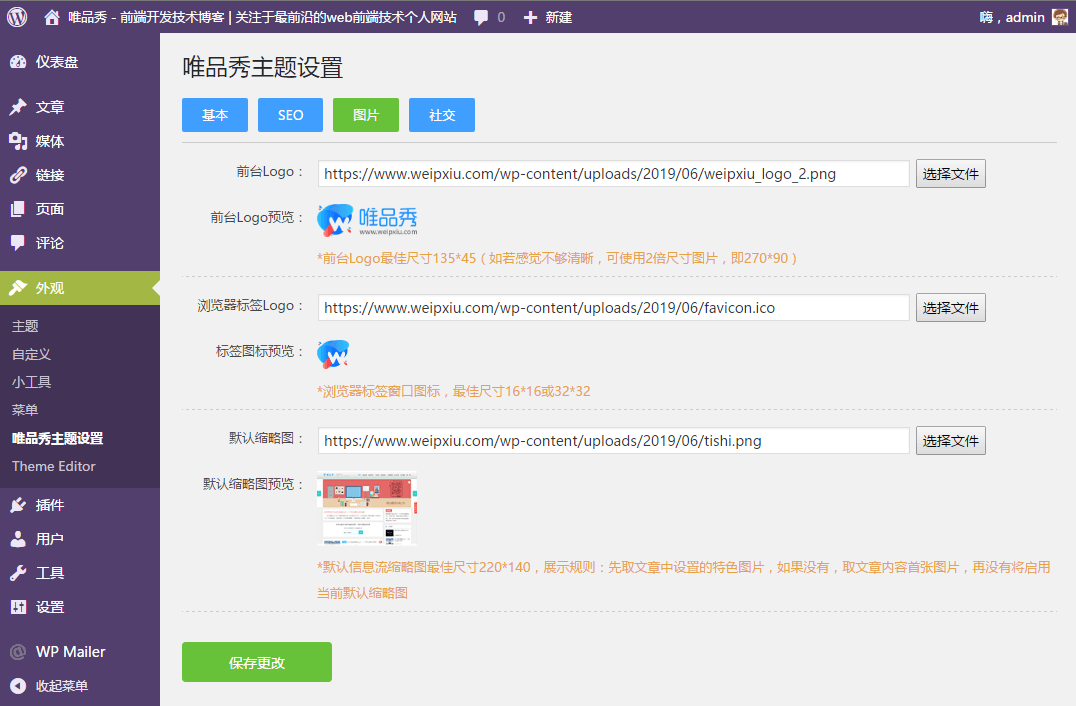Open the 新建 menu in the admin bar

pyautogui.click(x=547, y=16)
